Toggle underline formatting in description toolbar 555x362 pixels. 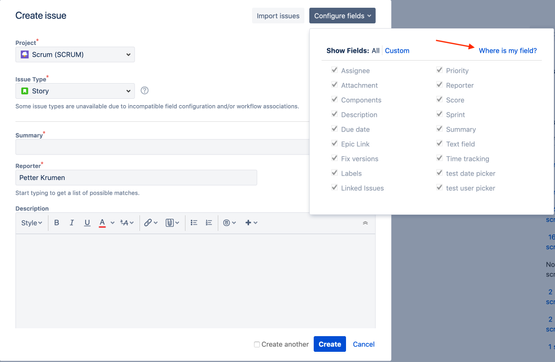[87, 223]
